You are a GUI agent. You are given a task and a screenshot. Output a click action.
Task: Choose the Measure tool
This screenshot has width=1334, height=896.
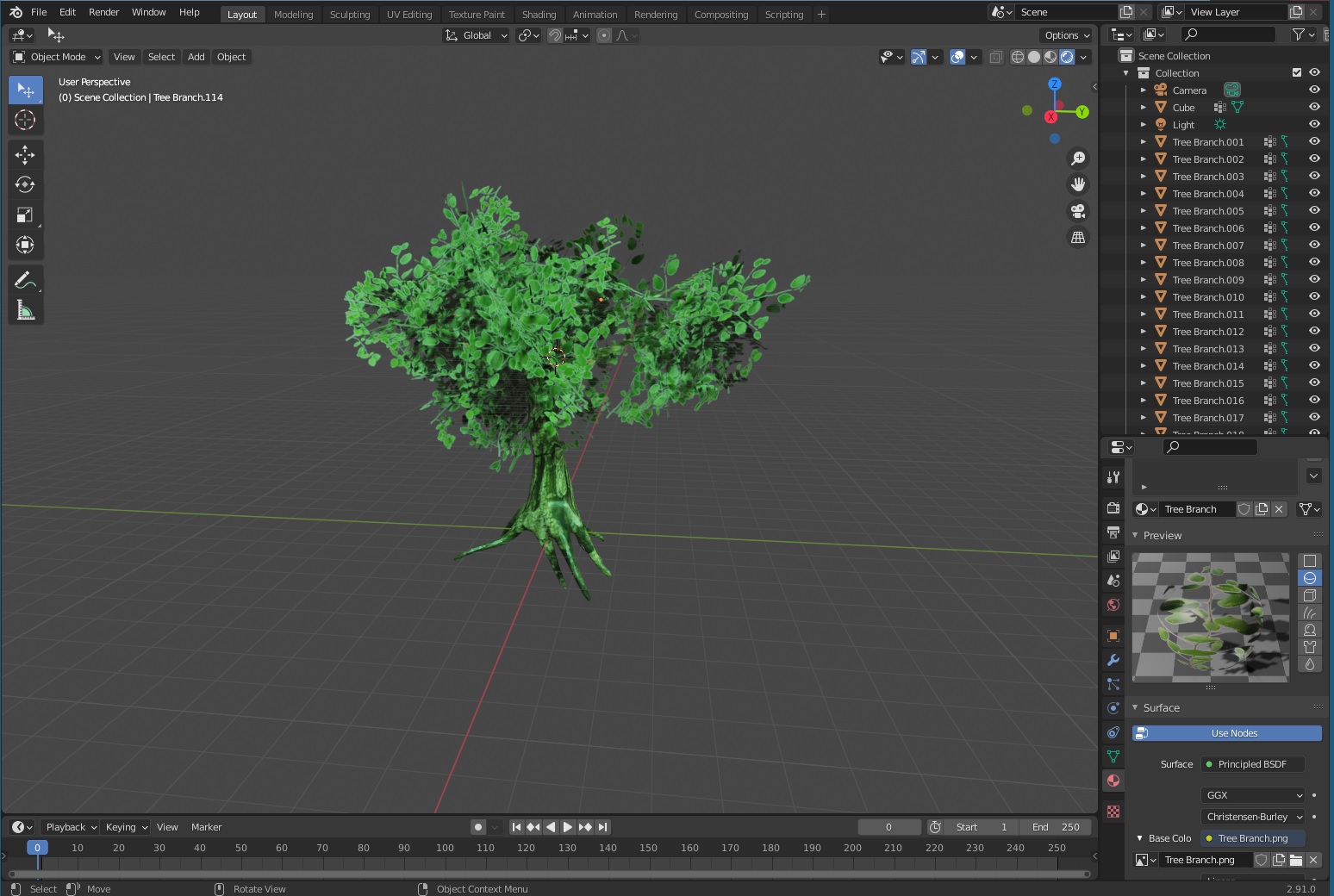pos(25,310)
